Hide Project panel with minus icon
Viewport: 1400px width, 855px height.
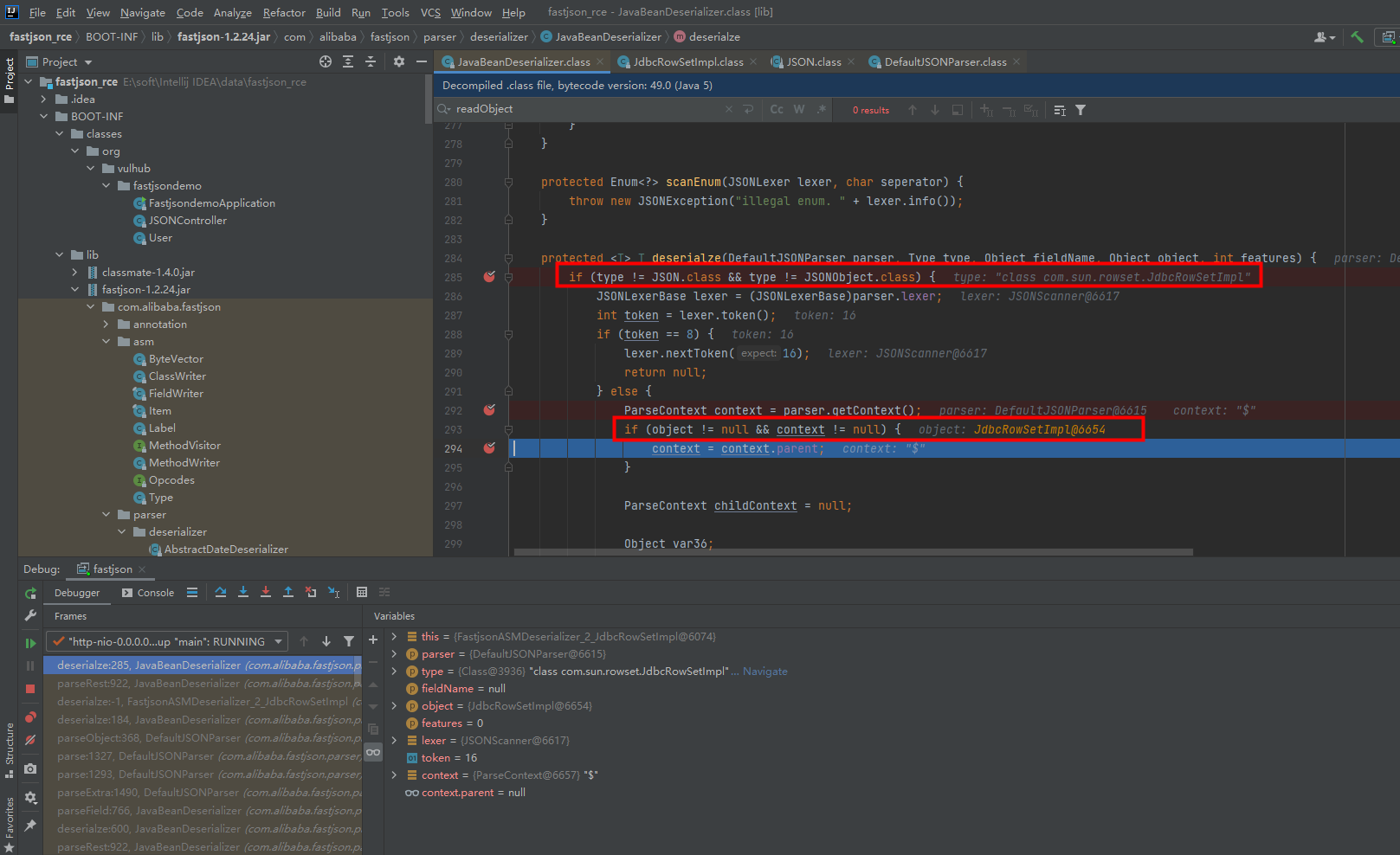[x=422, y=61]
